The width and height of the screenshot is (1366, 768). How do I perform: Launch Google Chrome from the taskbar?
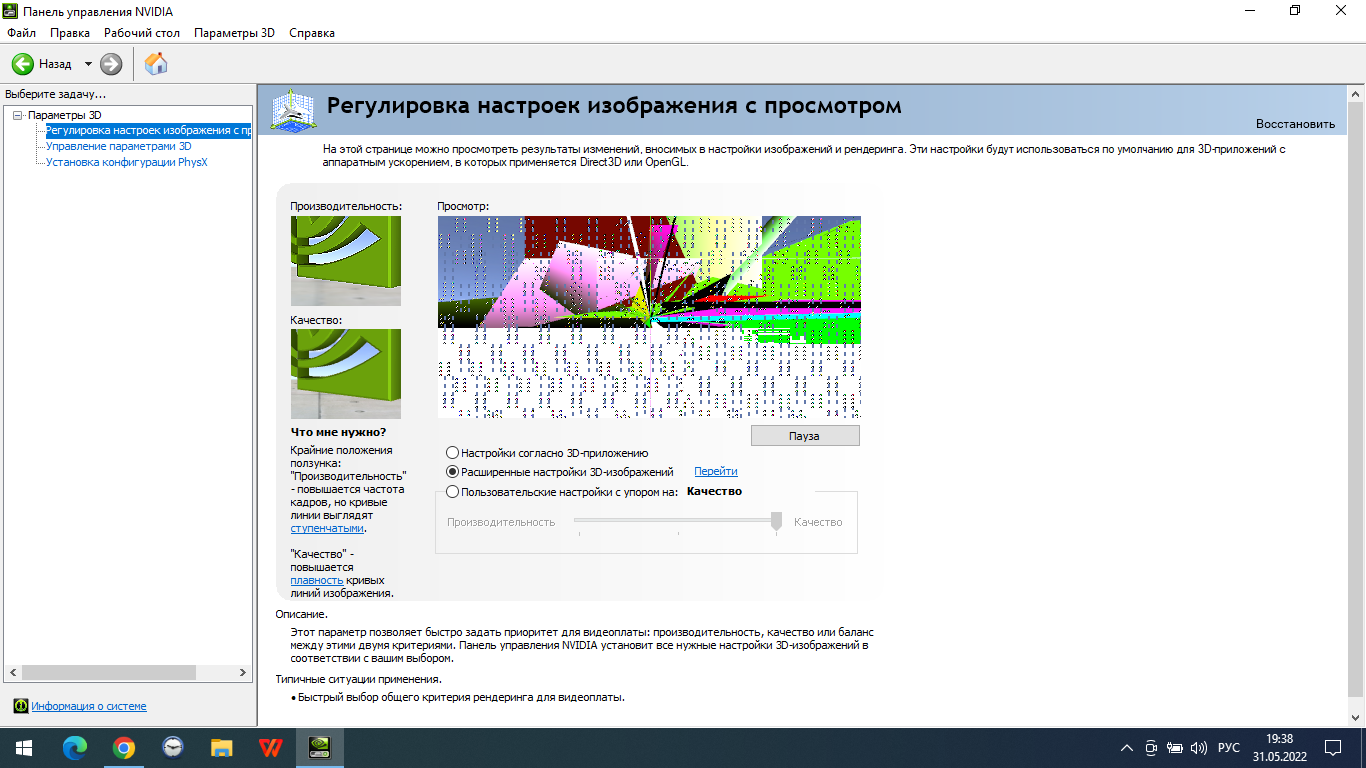(x=124, y=748)
